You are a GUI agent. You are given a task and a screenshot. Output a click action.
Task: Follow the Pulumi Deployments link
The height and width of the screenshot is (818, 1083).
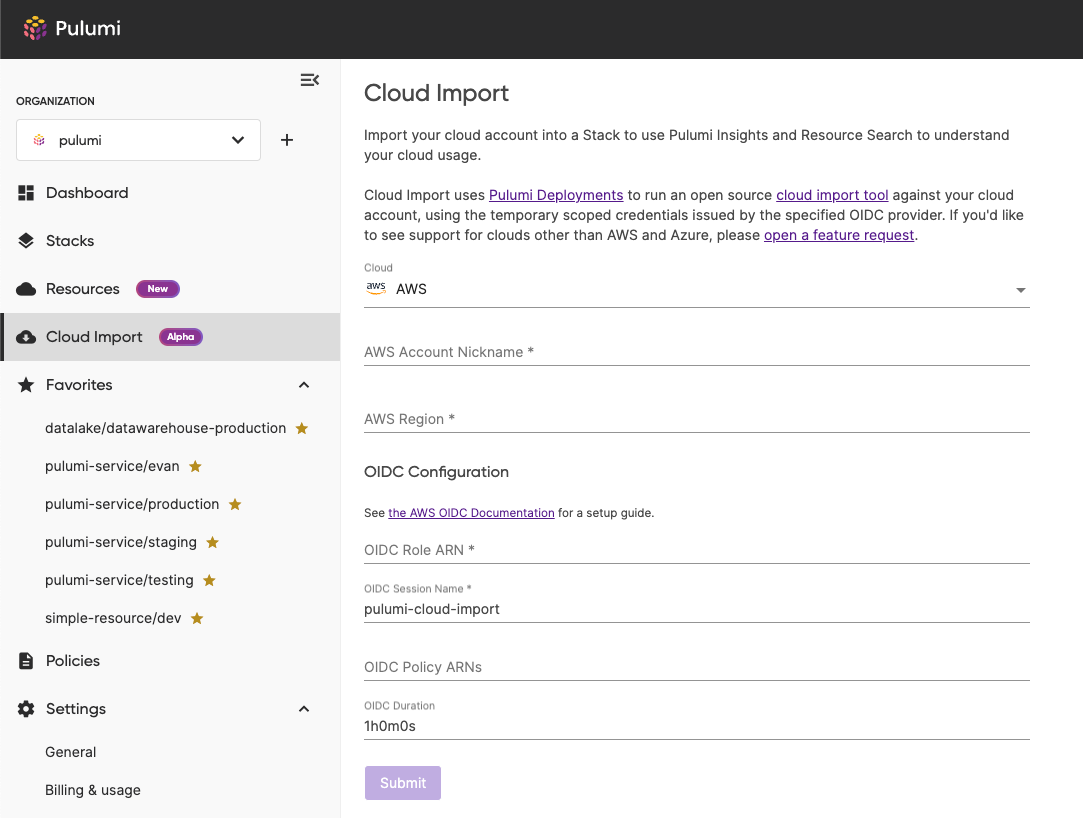tap(556, 196)
